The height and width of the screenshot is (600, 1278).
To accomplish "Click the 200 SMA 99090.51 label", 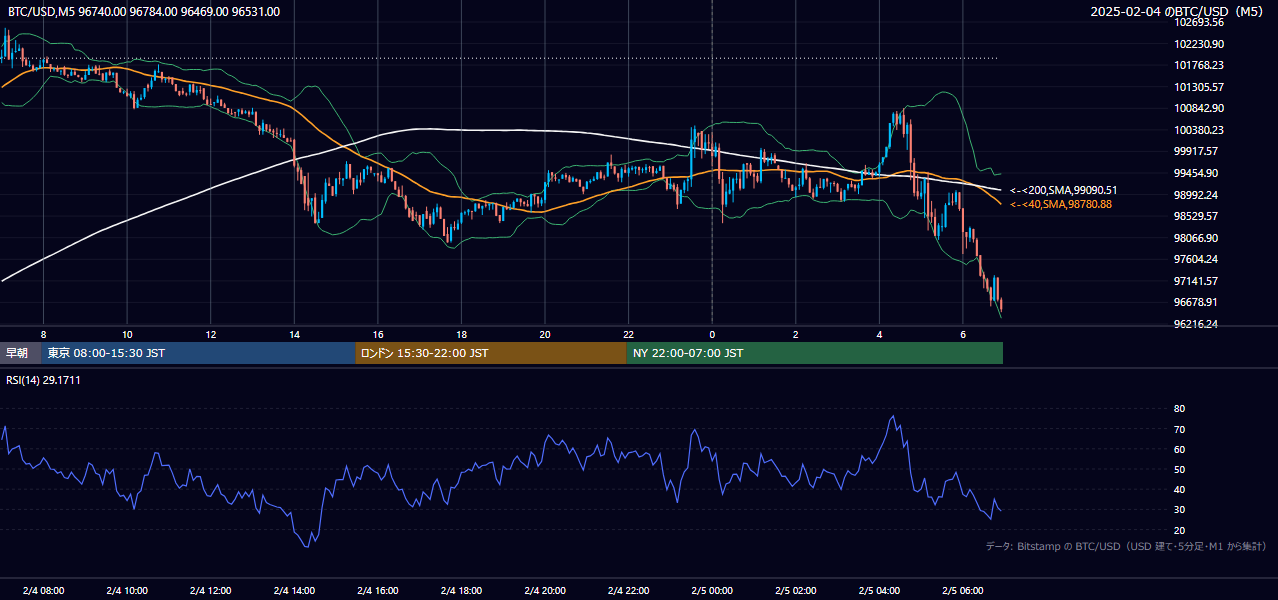I will click(1063, 190).
